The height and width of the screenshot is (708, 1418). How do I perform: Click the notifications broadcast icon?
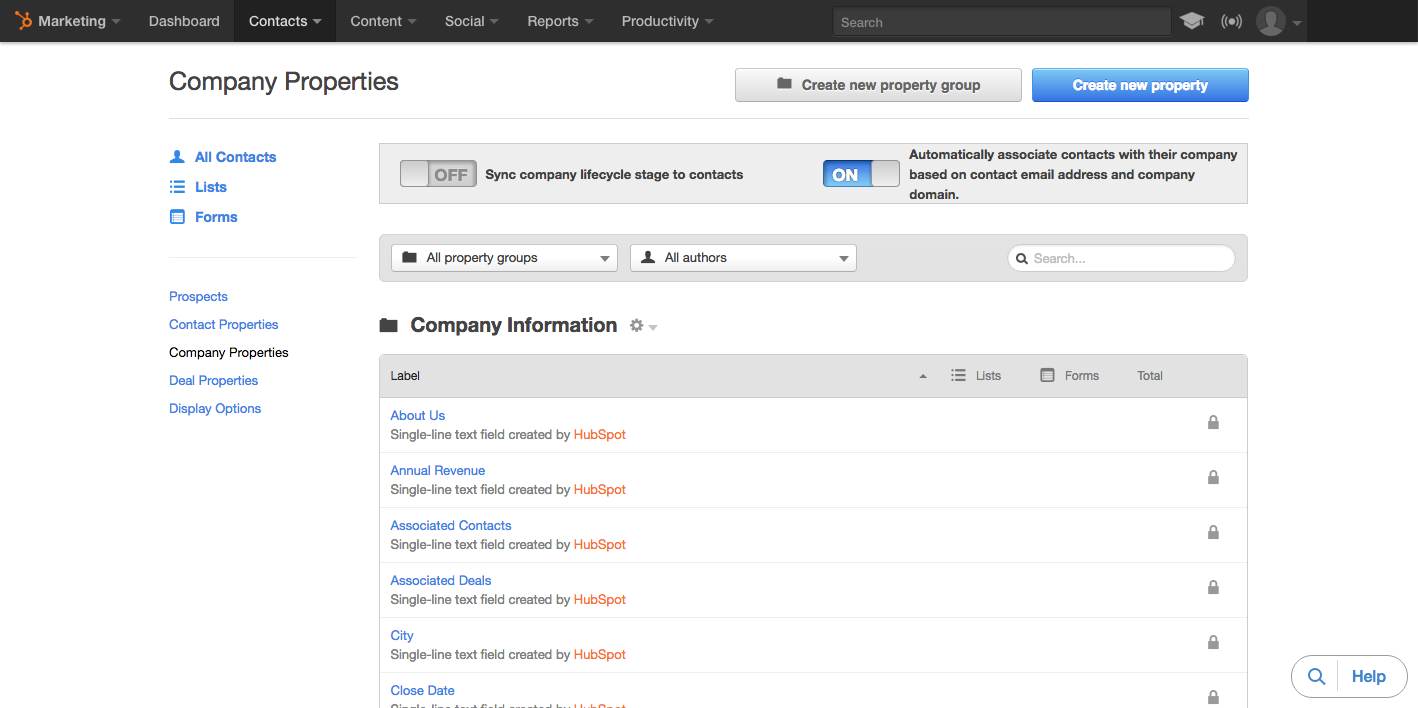pos(1231,20)
